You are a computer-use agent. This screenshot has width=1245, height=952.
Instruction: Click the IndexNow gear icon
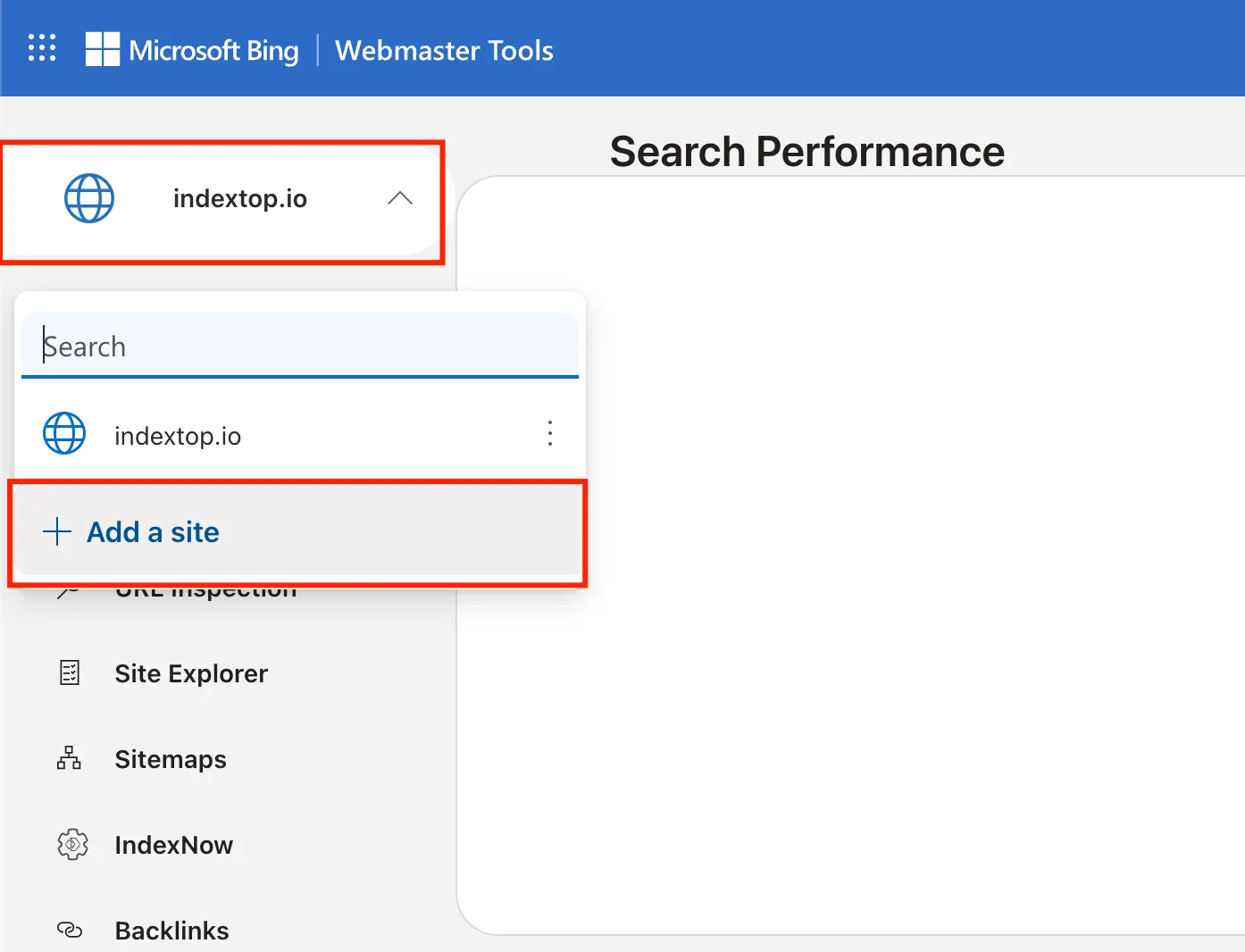72,844
